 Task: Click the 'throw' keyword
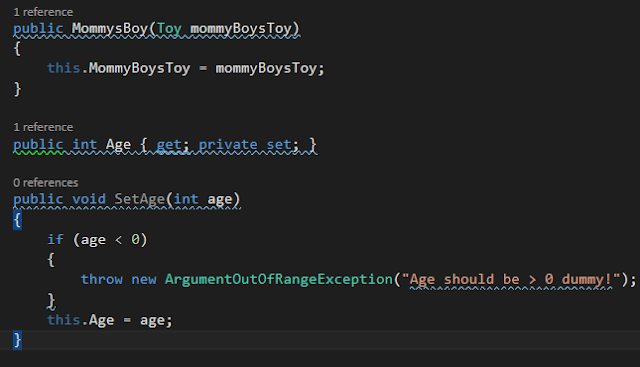(102, 279)
